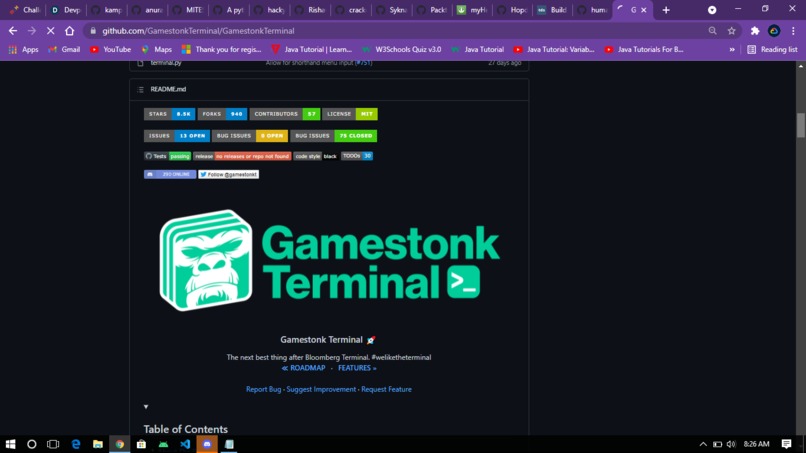Open the Chrome profile avatar
Viewport: 806px width, 453px height.
point(774,31)
